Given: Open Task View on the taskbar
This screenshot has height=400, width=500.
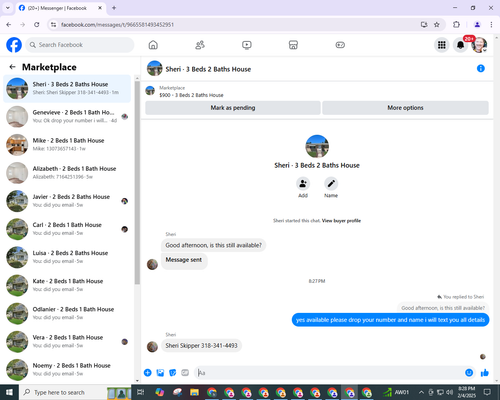Looking at the screenshot, I should [x=141, y=392].
